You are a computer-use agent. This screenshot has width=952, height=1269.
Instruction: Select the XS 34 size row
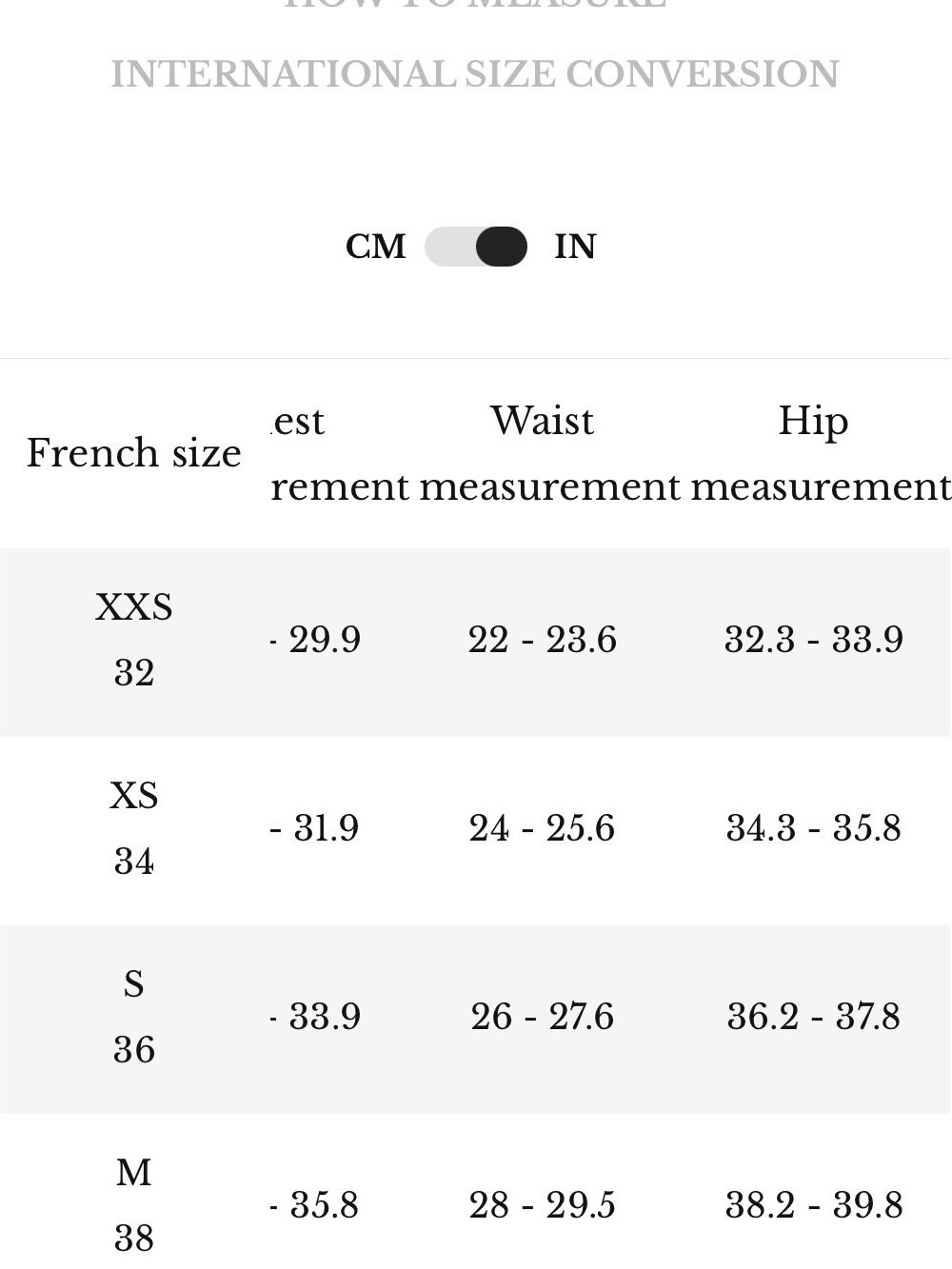pyautogui.click(x=475, y=830)
